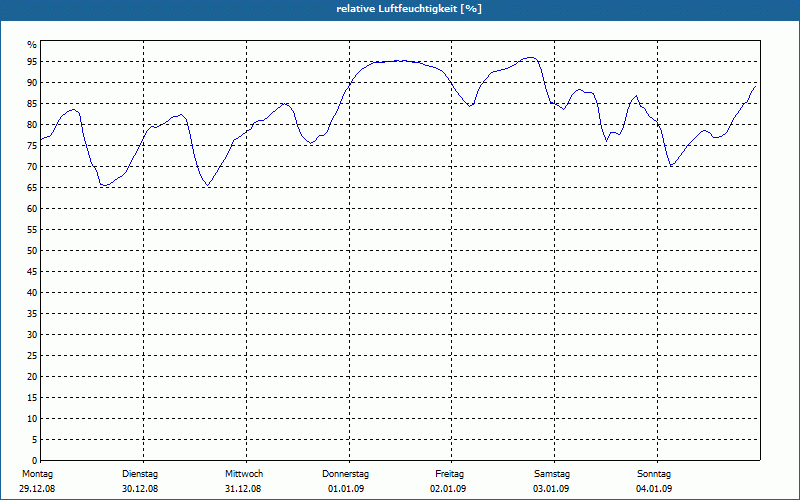Click the 25 value on the y-axis
Viewport: 800px width, 500px height.
tap(32, 356)
